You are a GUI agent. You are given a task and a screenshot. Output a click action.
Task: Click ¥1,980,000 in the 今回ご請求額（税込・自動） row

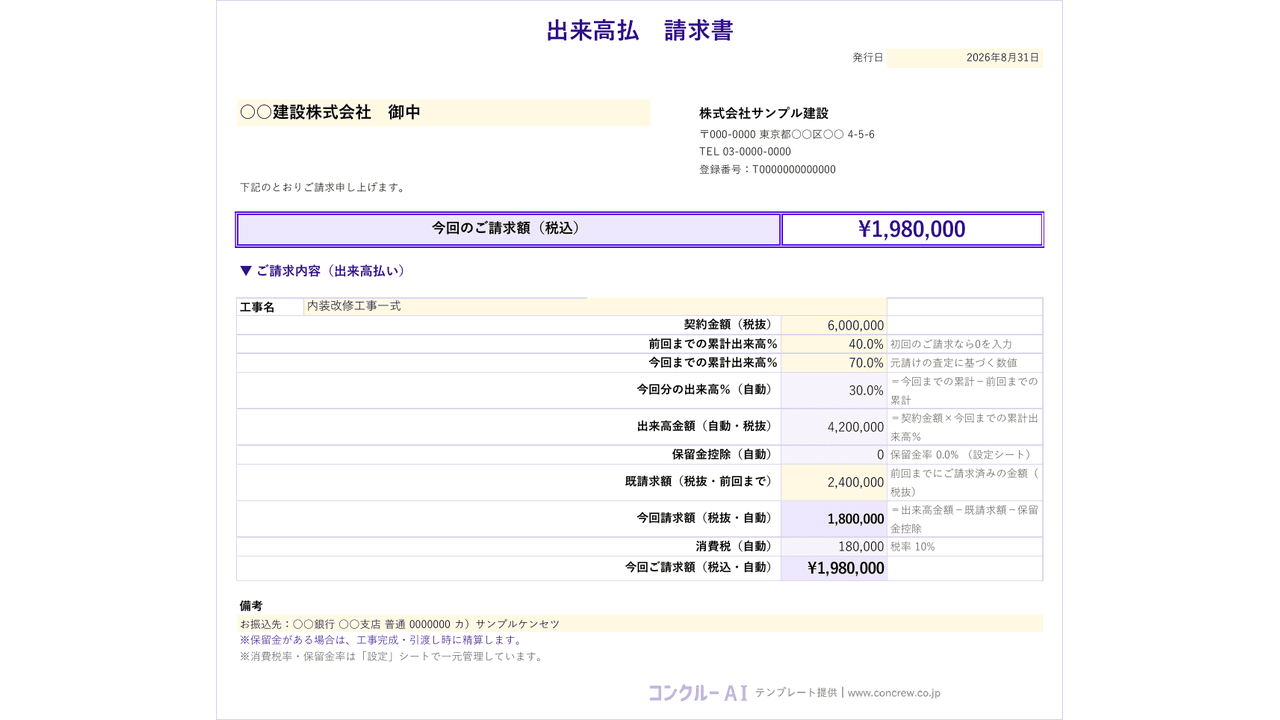pos(834,568)
